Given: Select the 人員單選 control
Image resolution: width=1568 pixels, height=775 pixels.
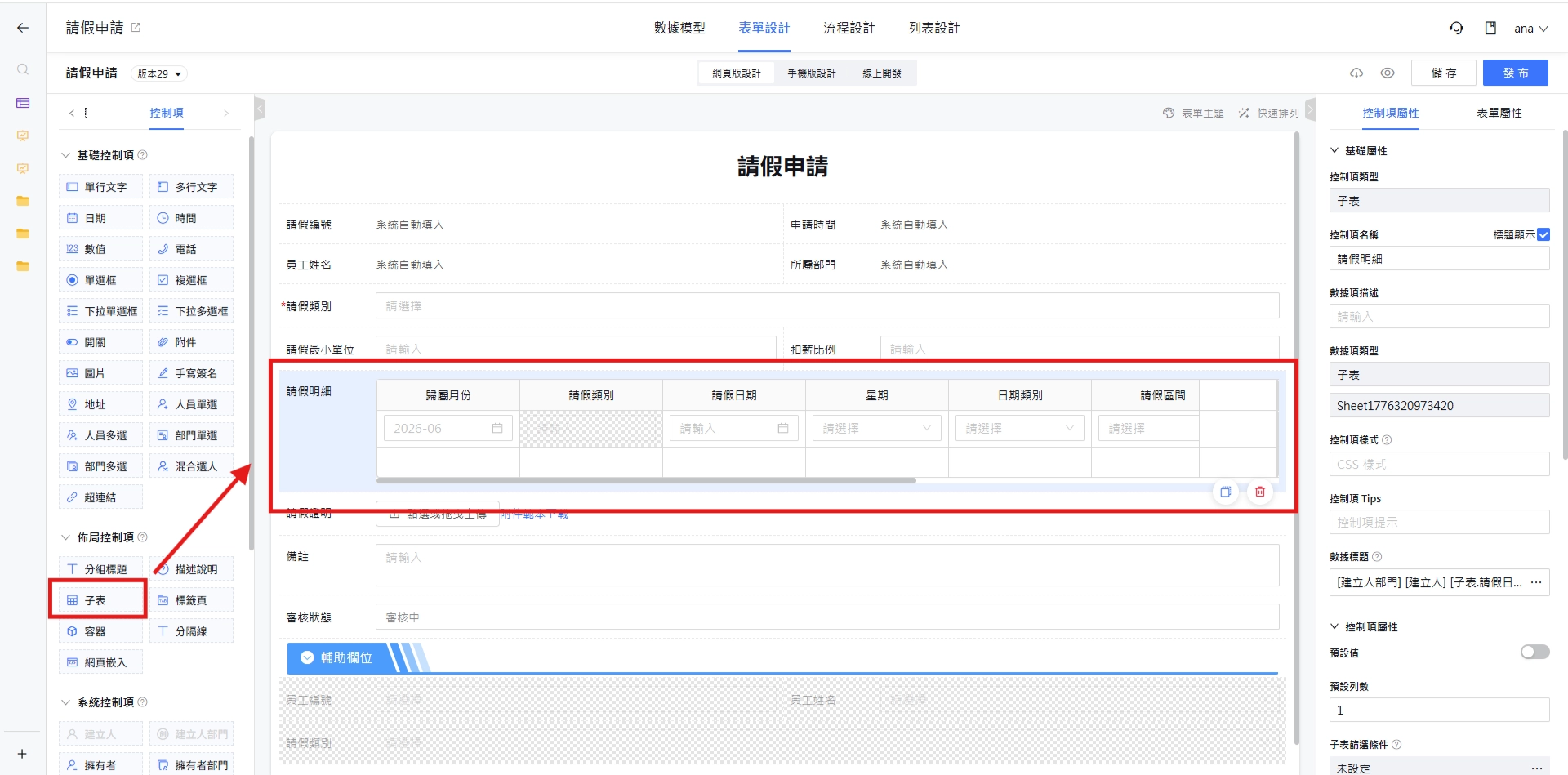Looking at the screenshot, I should [191, 404].
